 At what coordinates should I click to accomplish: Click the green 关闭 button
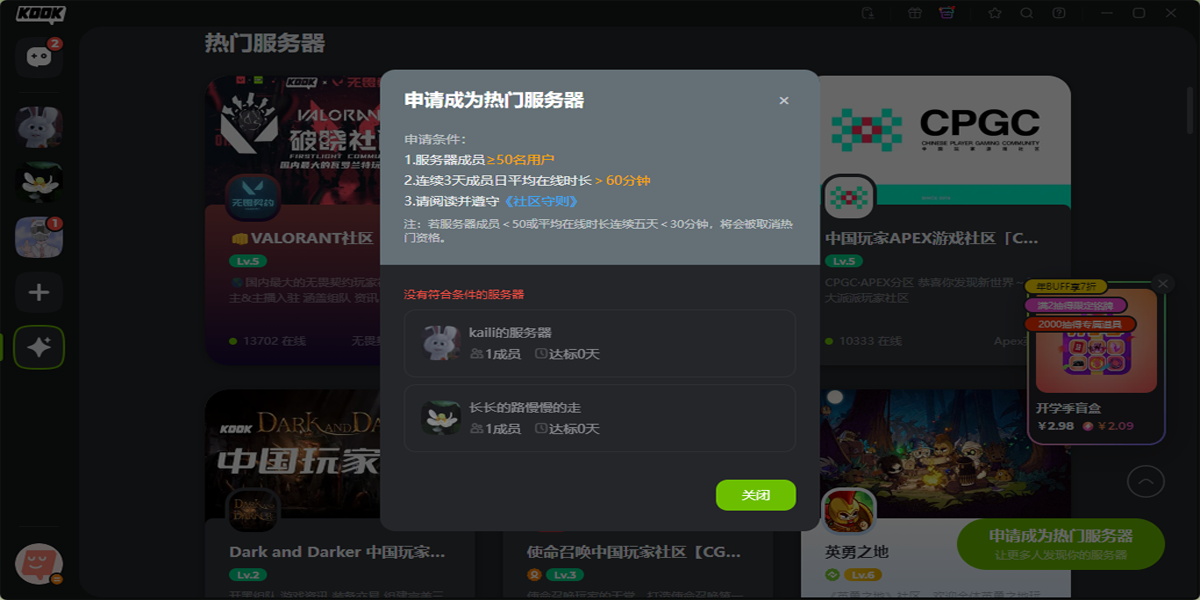(755, 495)
